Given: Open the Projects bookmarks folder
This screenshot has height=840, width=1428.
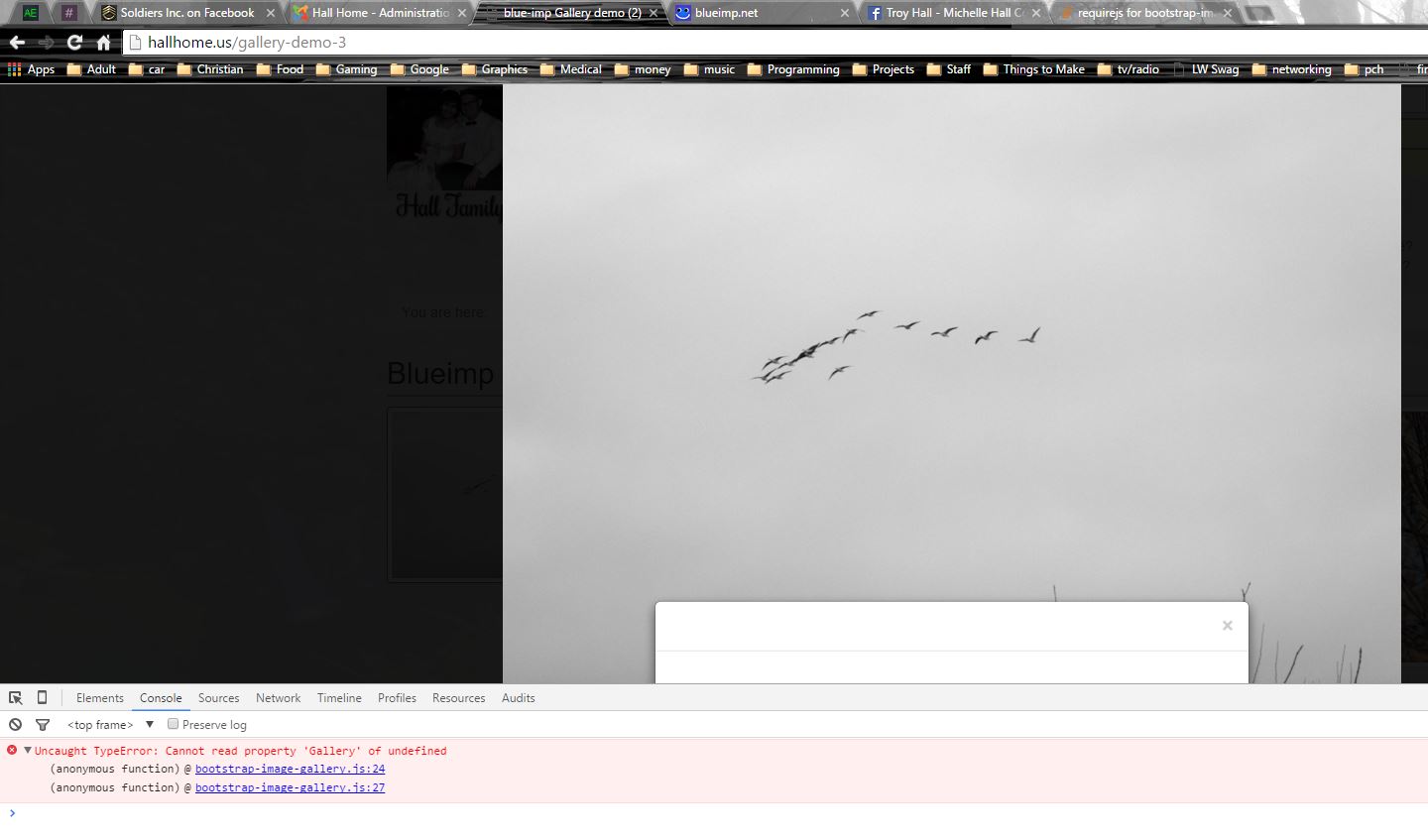Looking at the screenshot, I should (x=884, y=69).
